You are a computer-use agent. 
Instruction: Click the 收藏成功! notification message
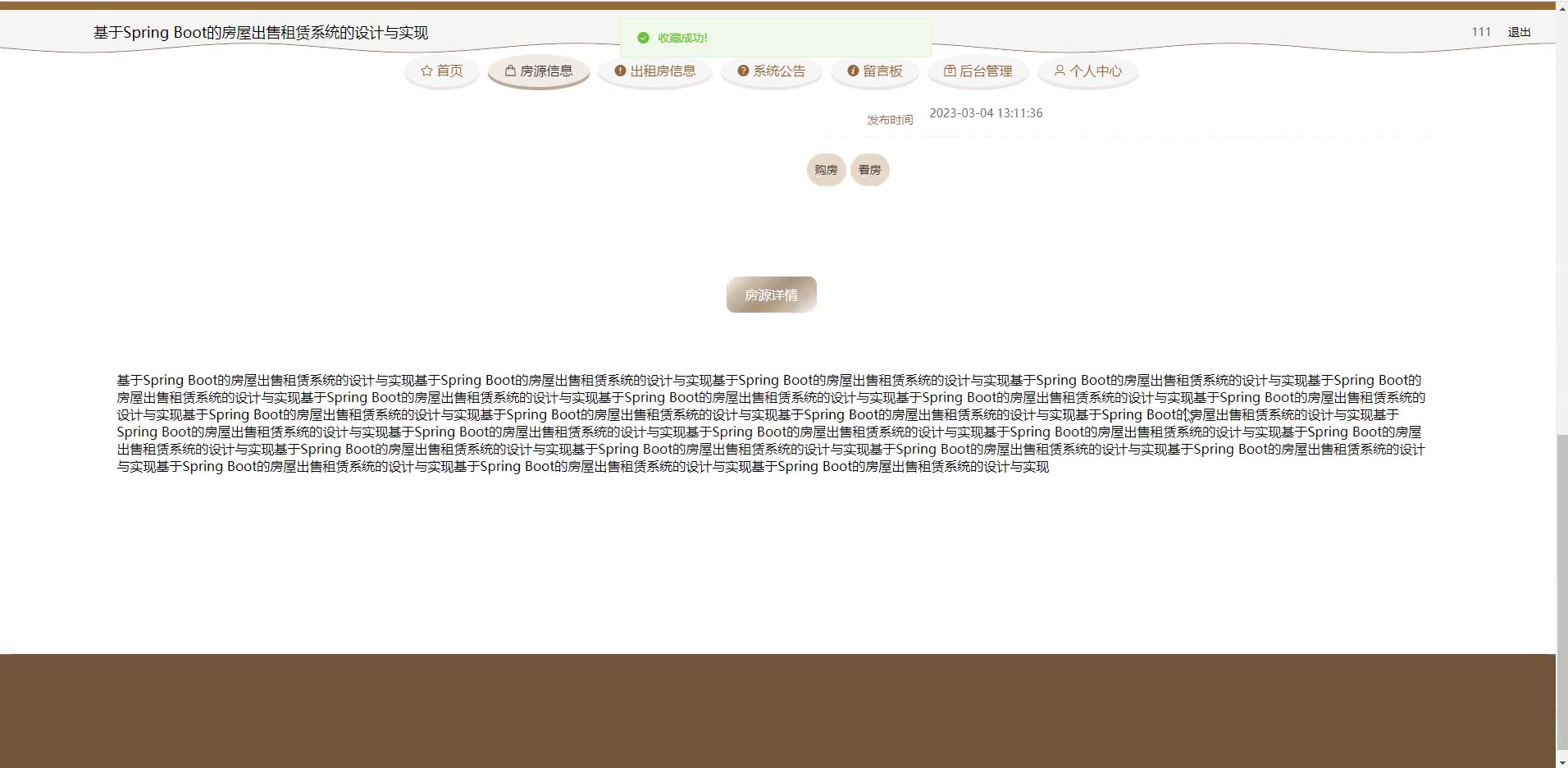[x=682, y=38]
